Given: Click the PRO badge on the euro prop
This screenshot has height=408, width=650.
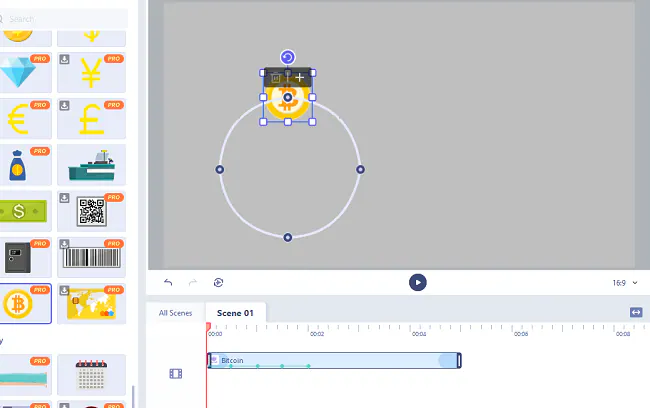Looking at the screenshot, I should point(40,105).
